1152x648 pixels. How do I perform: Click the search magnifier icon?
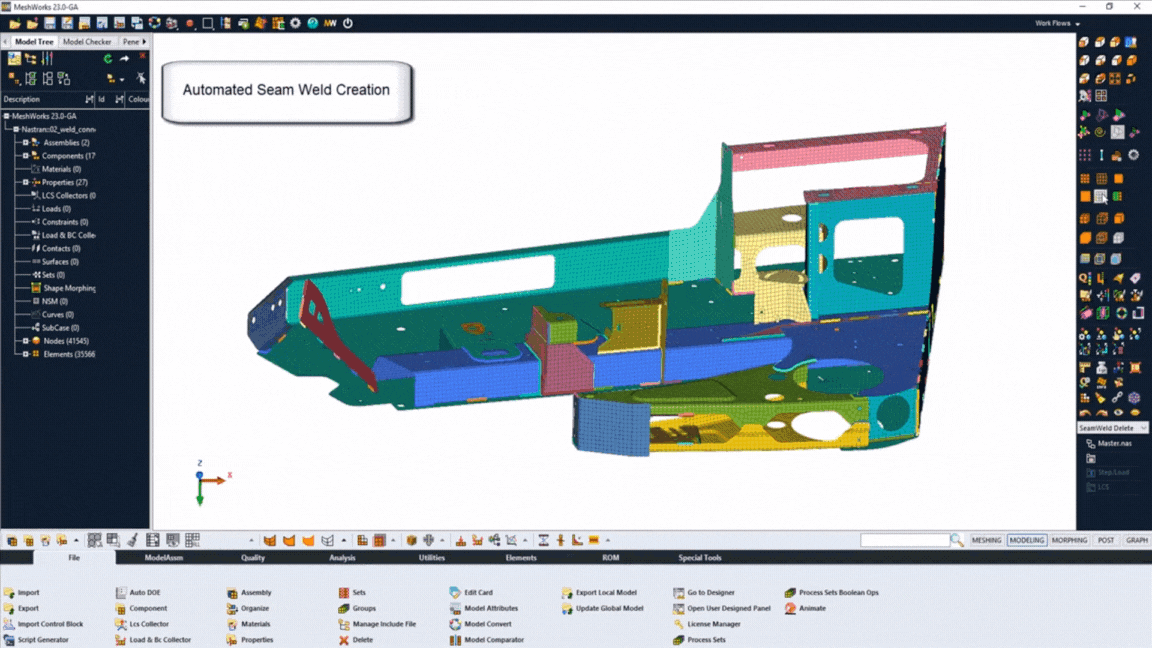coord(957,540)
